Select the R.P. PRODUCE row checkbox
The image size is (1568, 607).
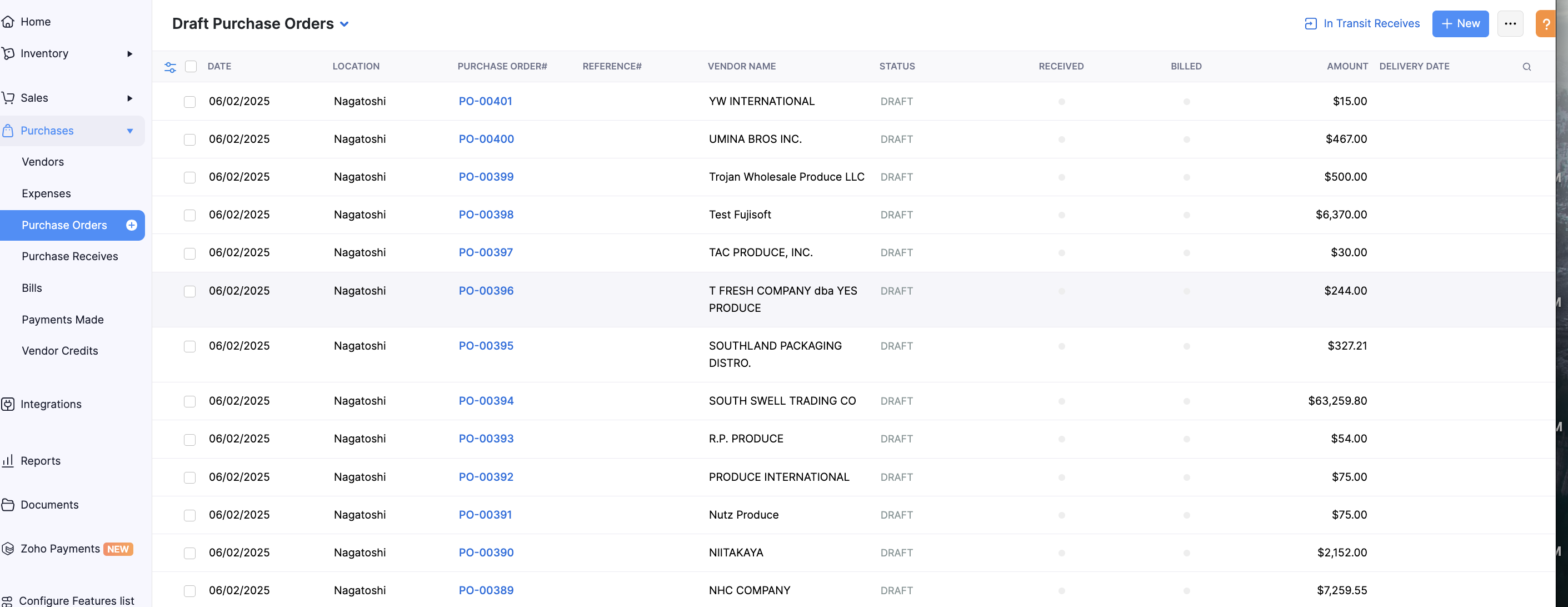(x=190, y=439)
